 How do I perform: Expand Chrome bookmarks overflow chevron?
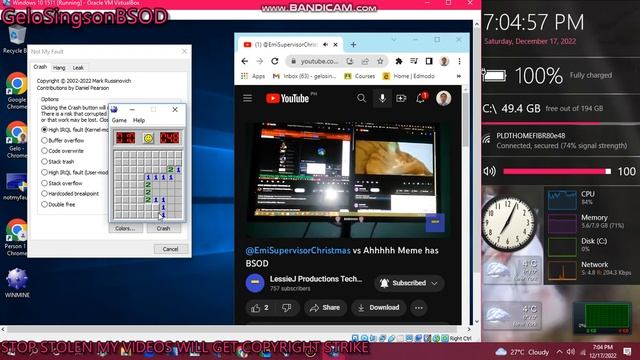pos(459,76)
